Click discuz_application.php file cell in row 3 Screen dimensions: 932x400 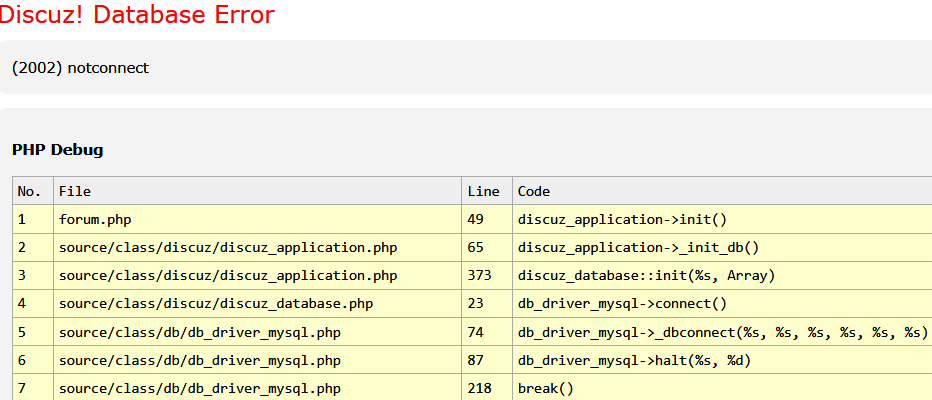[257, 276]
